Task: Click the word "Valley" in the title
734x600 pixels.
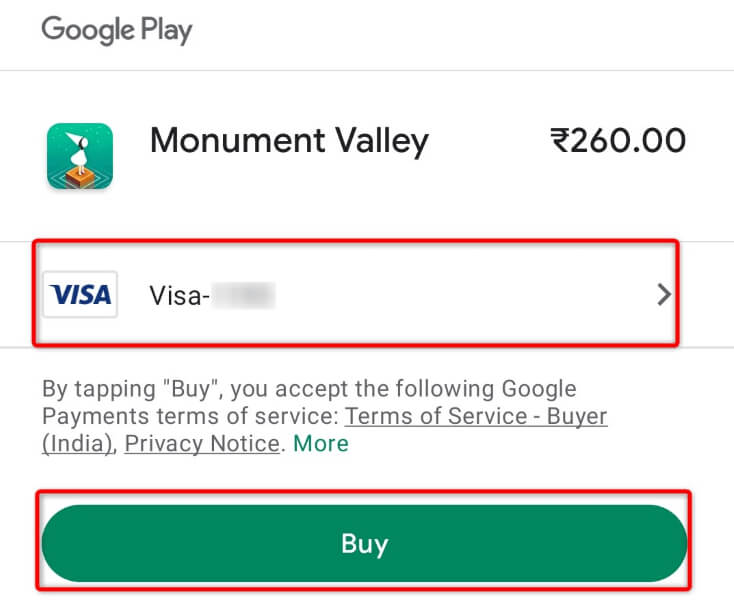Action: pyautogui.click(x=378, y=141)
